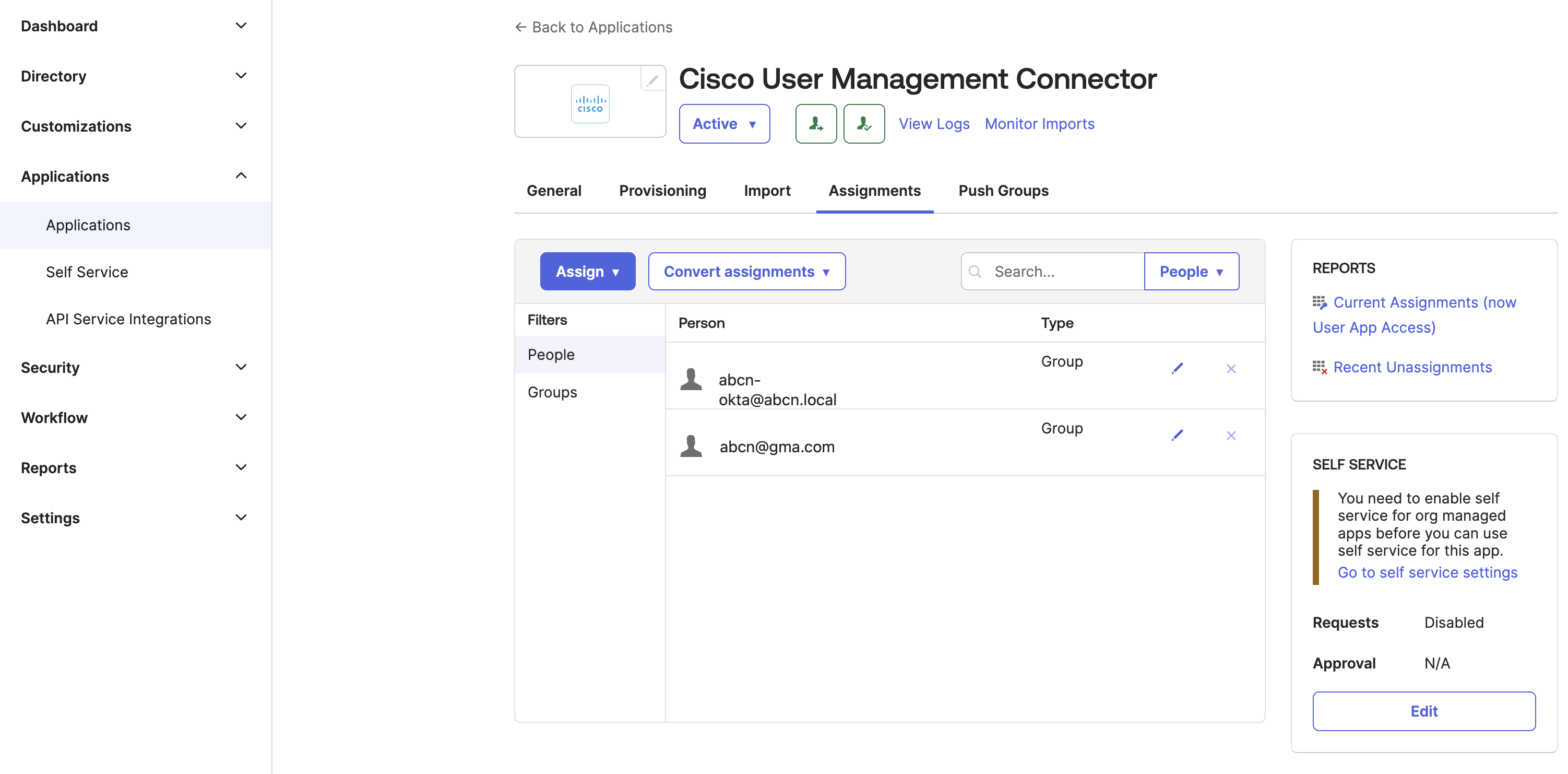Open Current Assignments report link
The image size is (1568, 774).
pos(1414,315)
